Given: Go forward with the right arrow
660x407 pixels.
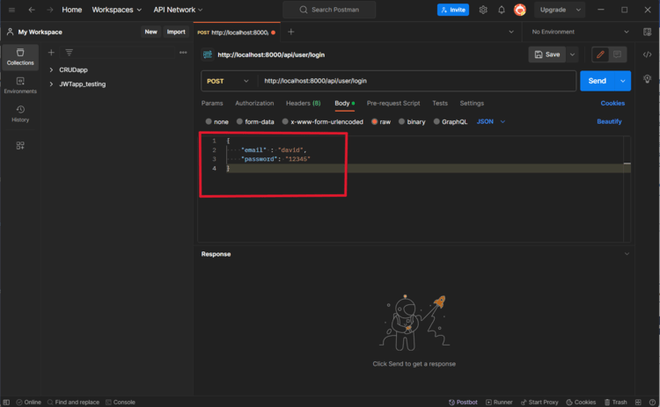Looking at the screenshot, I should 50,10.
